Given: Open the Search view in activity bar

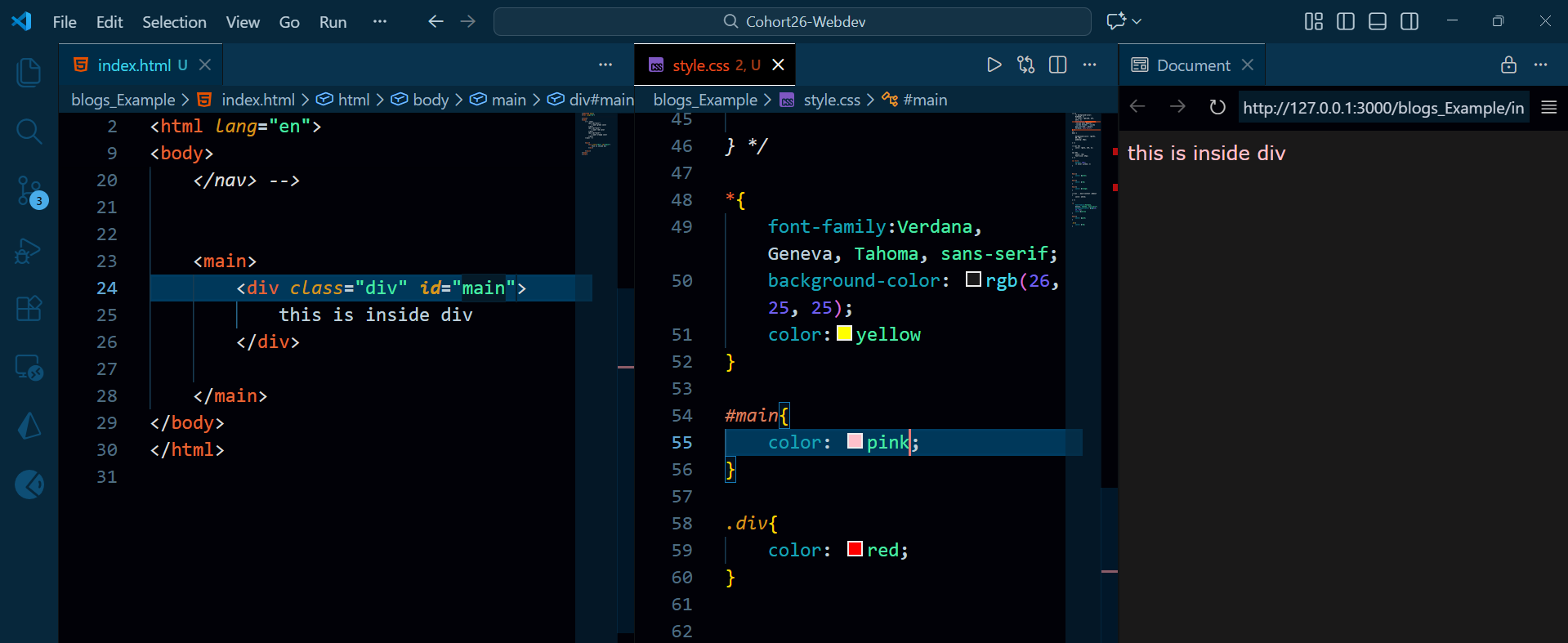Looking at the screenshot, I should [x=29, y=131].
